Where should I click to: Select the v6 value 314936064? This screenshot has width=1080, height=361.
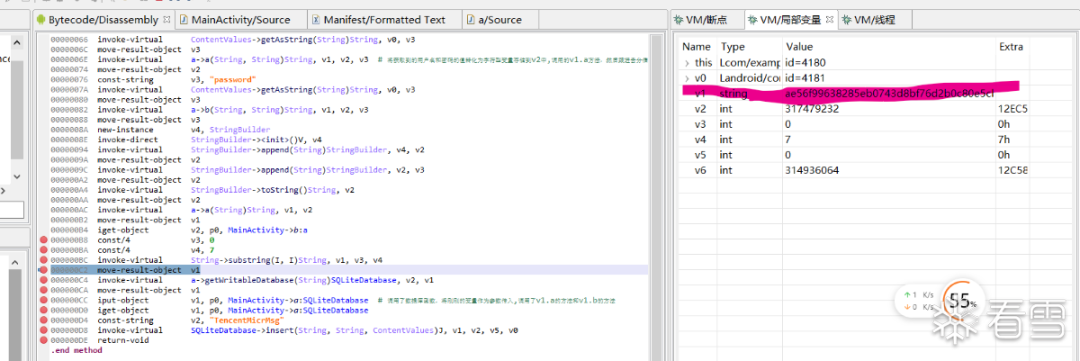pos(811,170)
